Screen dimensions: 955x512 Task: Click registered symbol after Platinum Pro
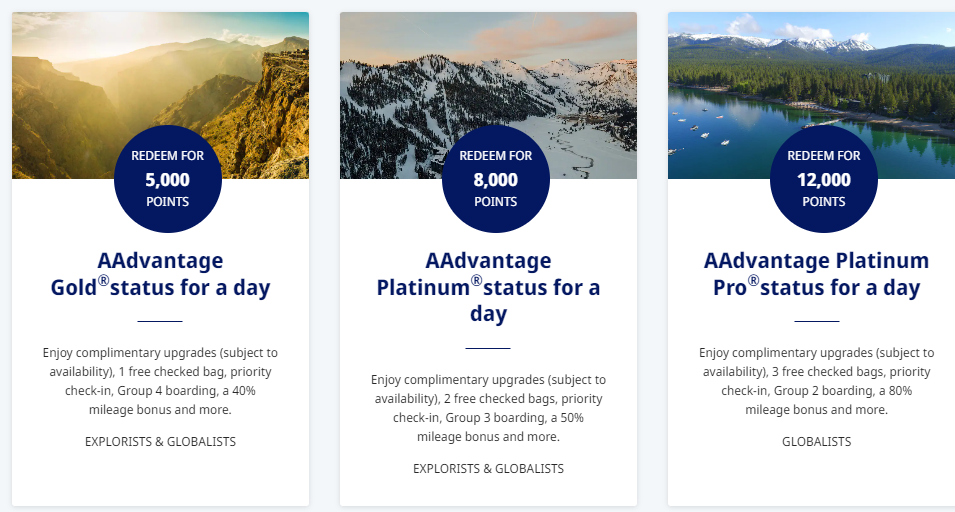[x=753, y=281]
